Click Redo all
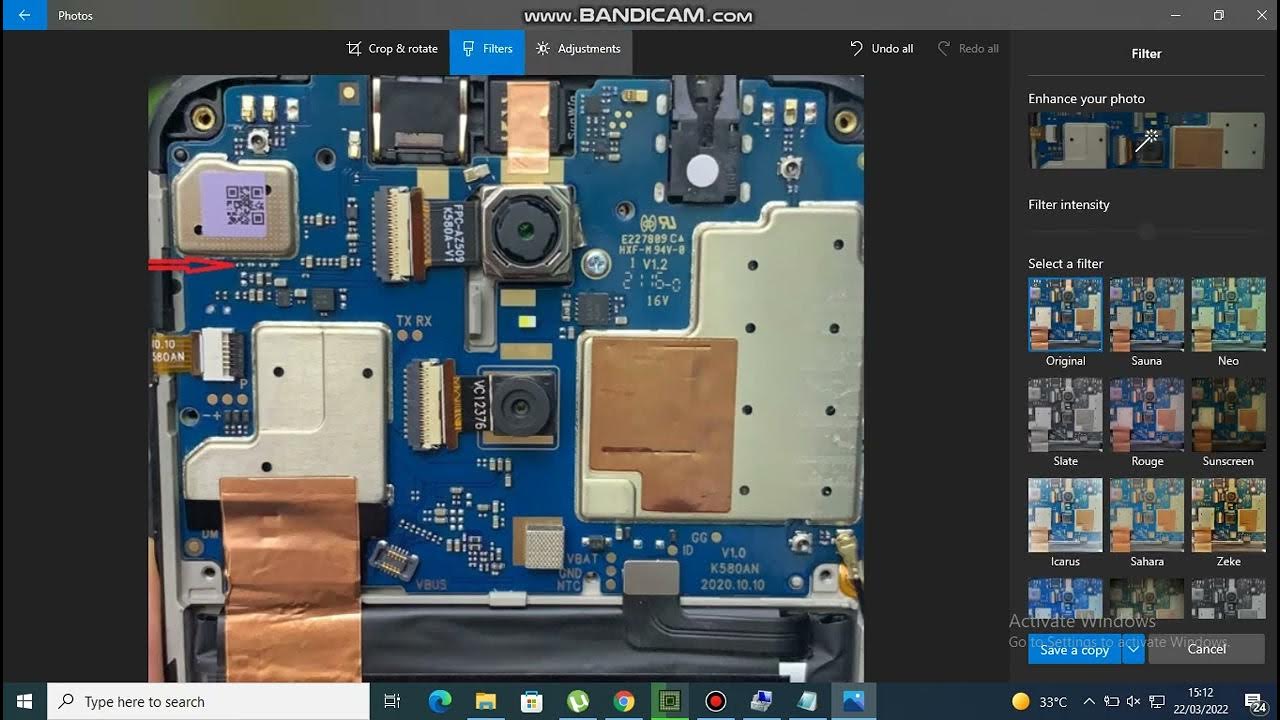This screenshot has width=1280, height=720. (968, 49)
